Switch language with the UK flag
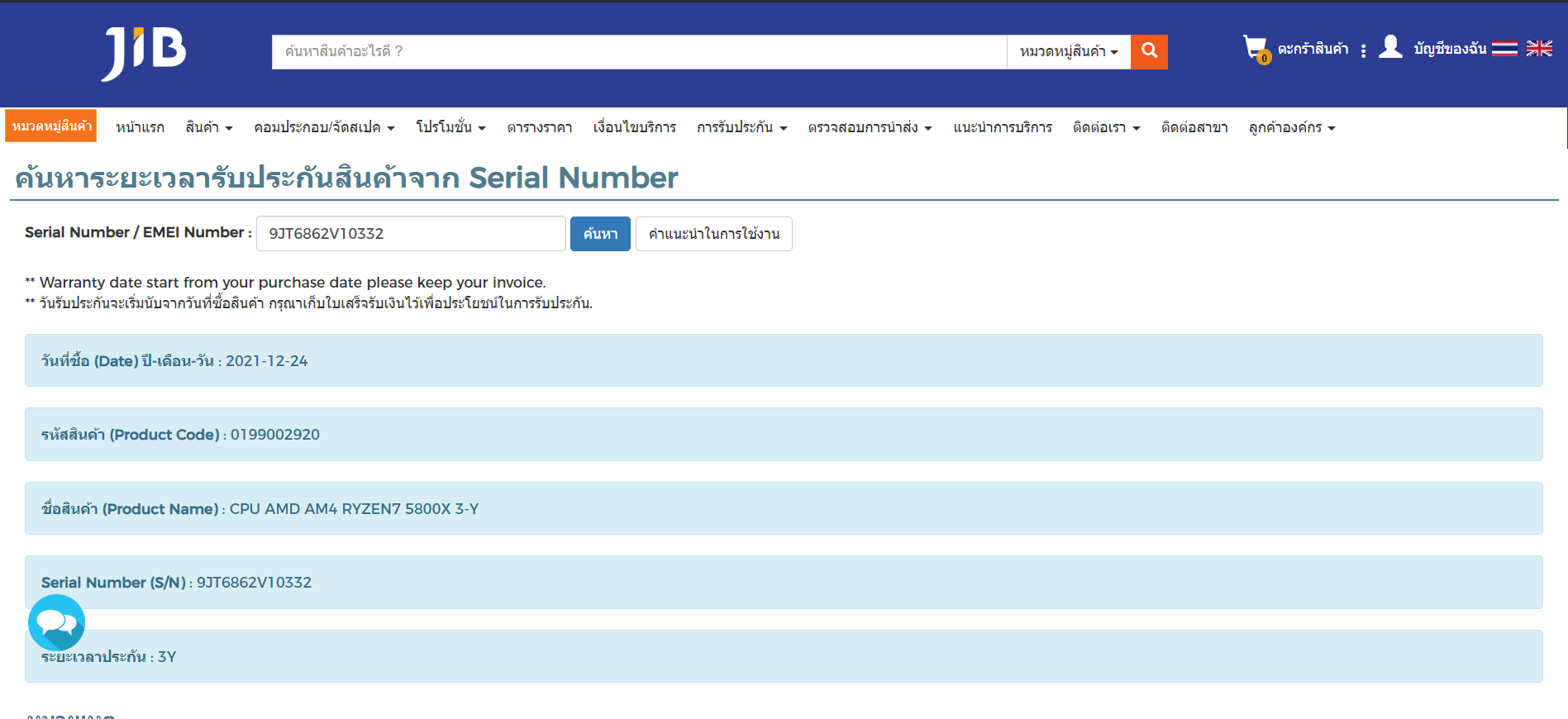Image resolution: width=1568 pixels, height=719 pixels. click(1539, 49)
